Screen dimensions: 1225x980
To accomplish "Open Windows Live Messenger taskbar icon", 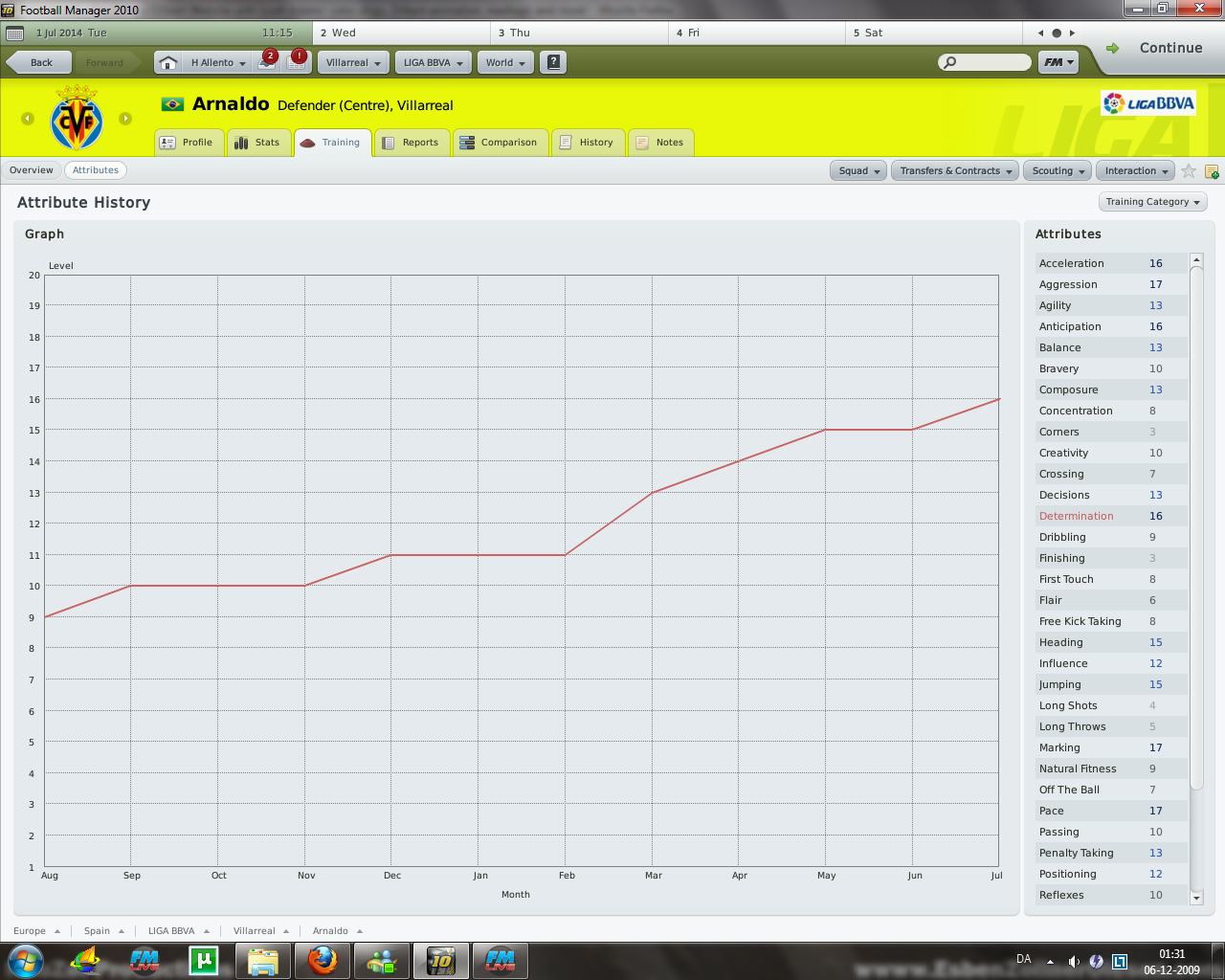I will tap(382, 961).
